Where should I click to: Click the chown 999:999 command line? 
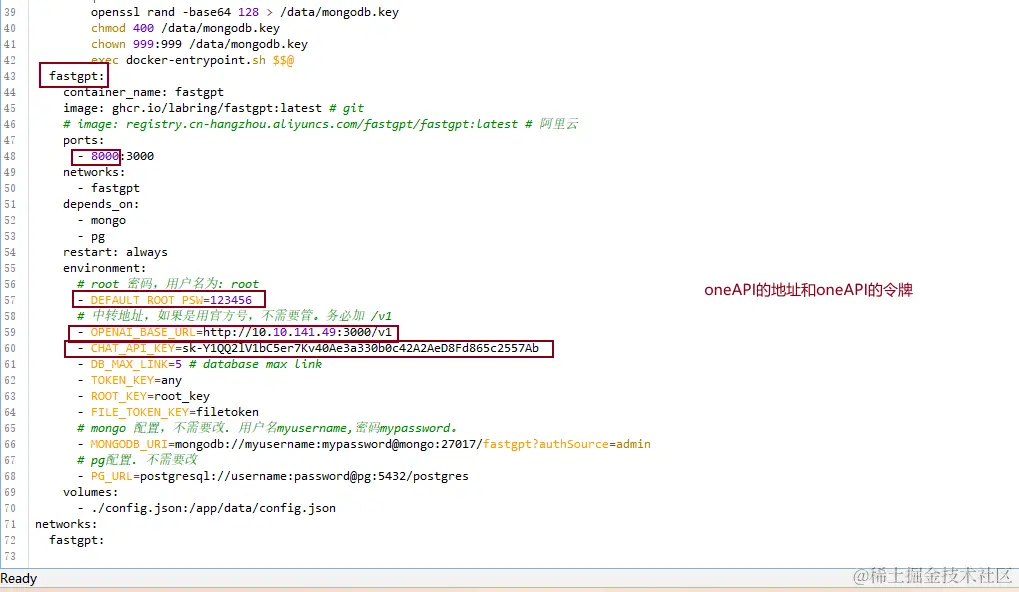tap(200, 44)
